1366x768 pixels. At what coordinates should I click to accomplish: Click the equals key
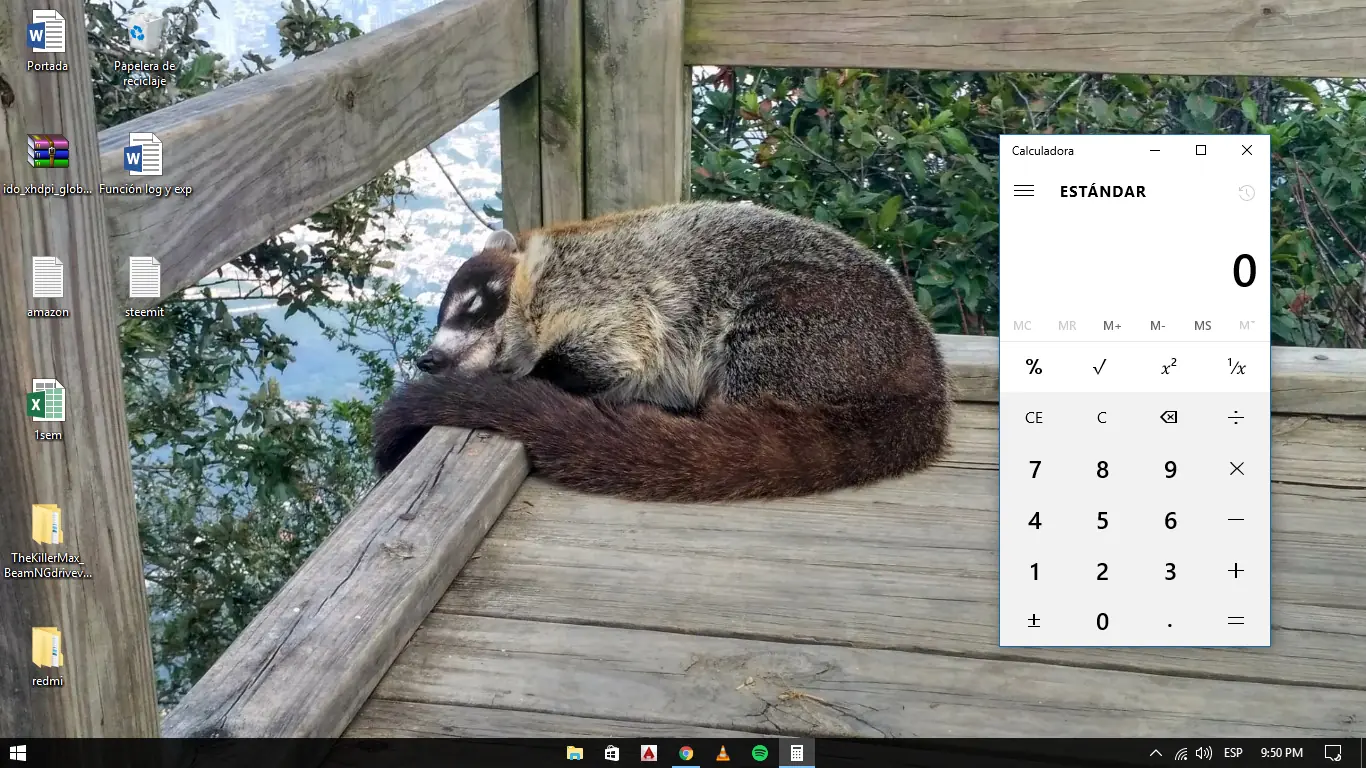pyautogui.click(x=1236, y=621)
